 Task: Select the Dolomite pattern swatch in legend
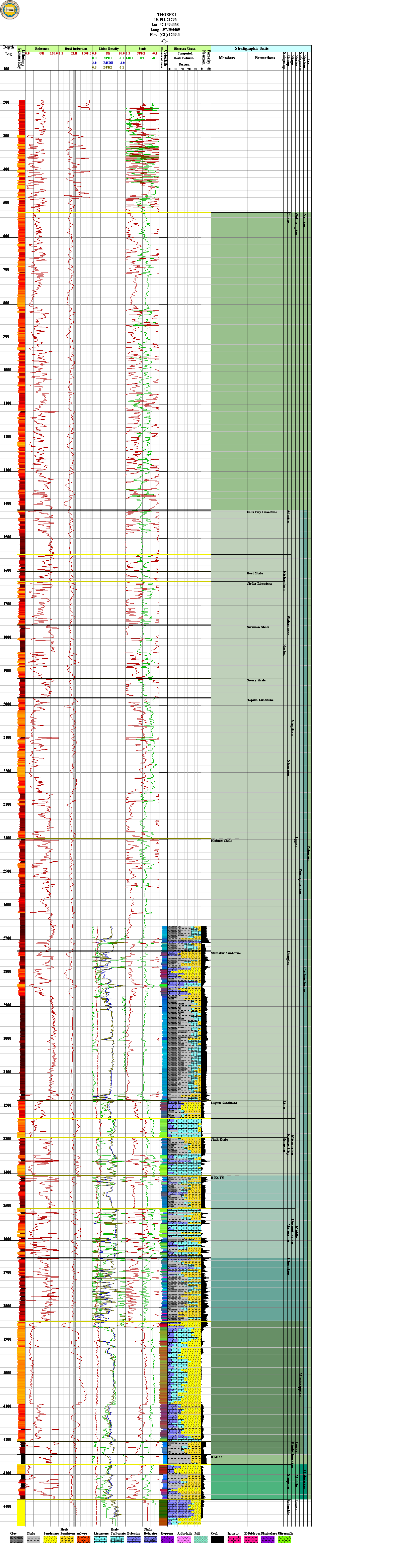[134, 1539]
